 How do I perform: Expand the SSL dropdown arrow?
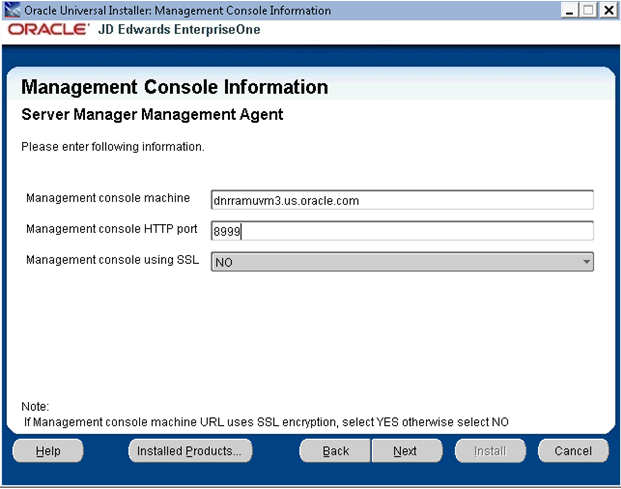tap(586, 262)
